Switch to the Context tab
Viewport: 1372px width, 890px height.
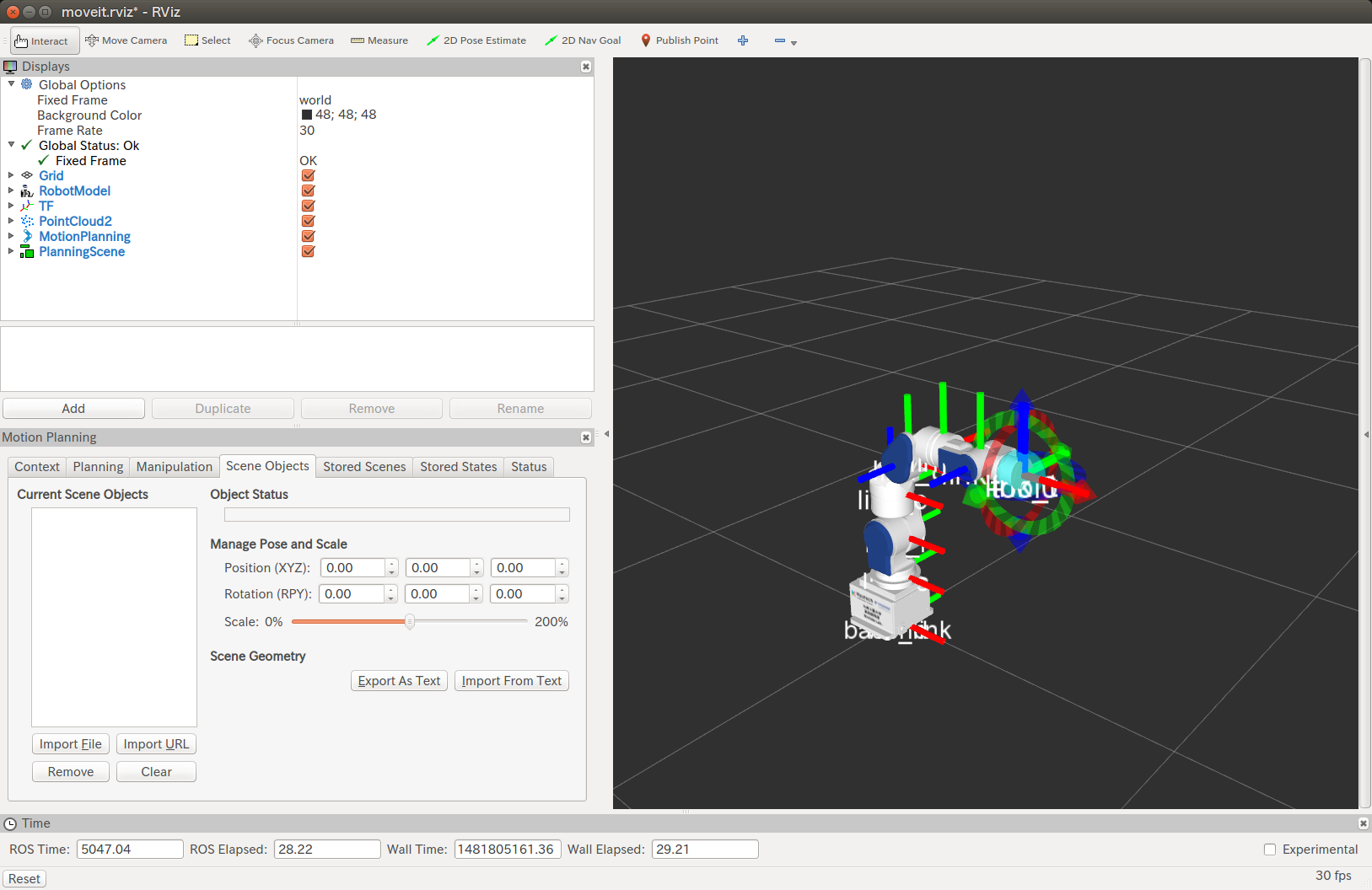(x=37, y=467)
